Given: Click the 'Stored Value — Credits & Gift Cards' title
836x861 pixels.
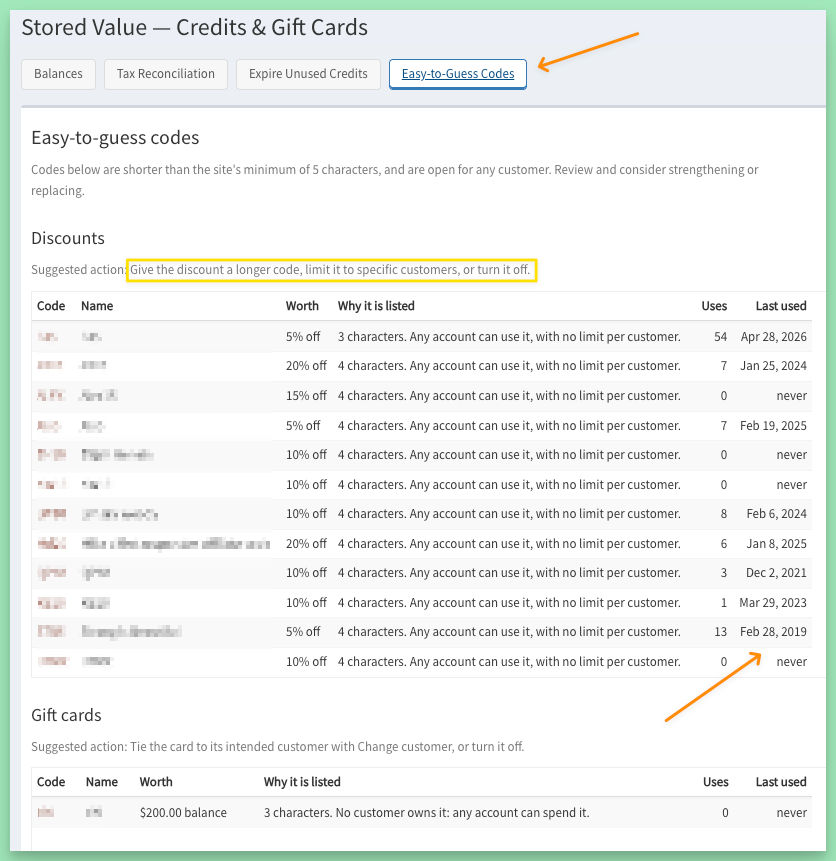Looking at the screenshot, I should click(x=194, y=27).
